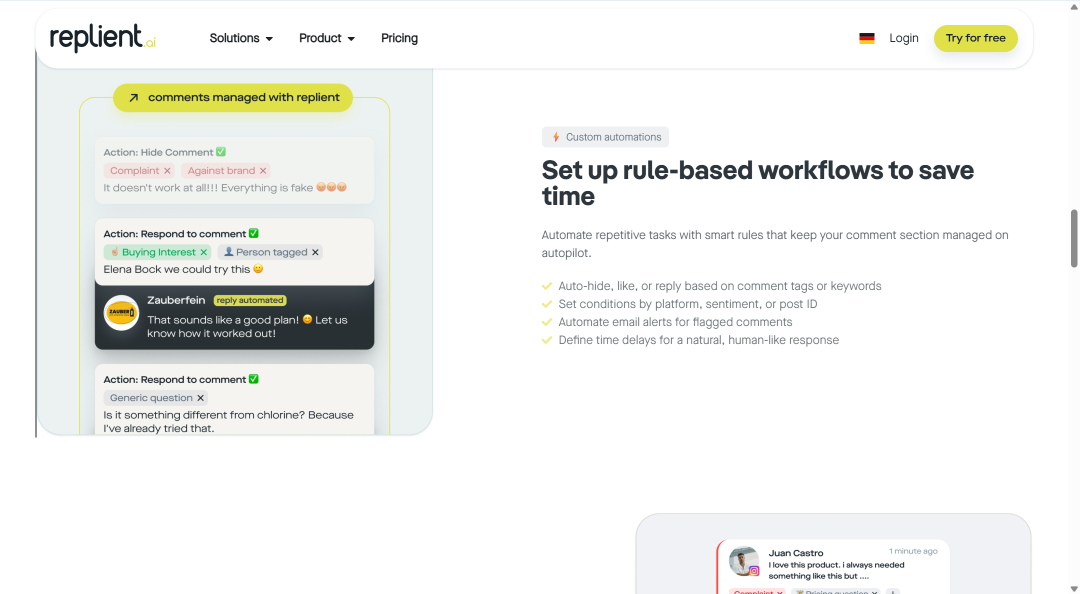Open the Login link
The height and width of the screenshot is (594, 1080).
click(x=904, y=38)
